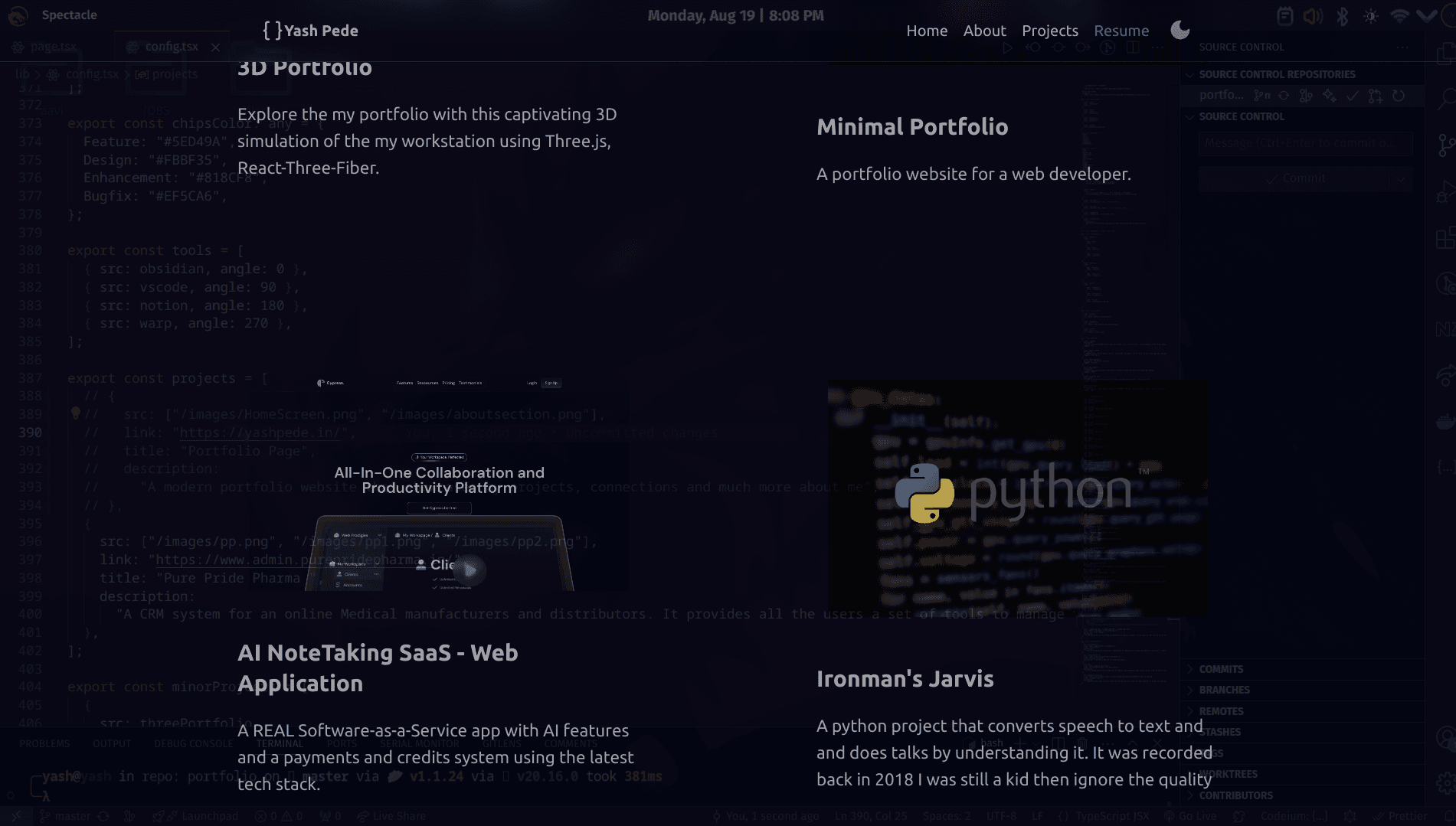The width and height of the screenshot is (1456, 826).
Task: Play the AI NoteTaking SaaS preview video
Action: (x=470, y=570)
